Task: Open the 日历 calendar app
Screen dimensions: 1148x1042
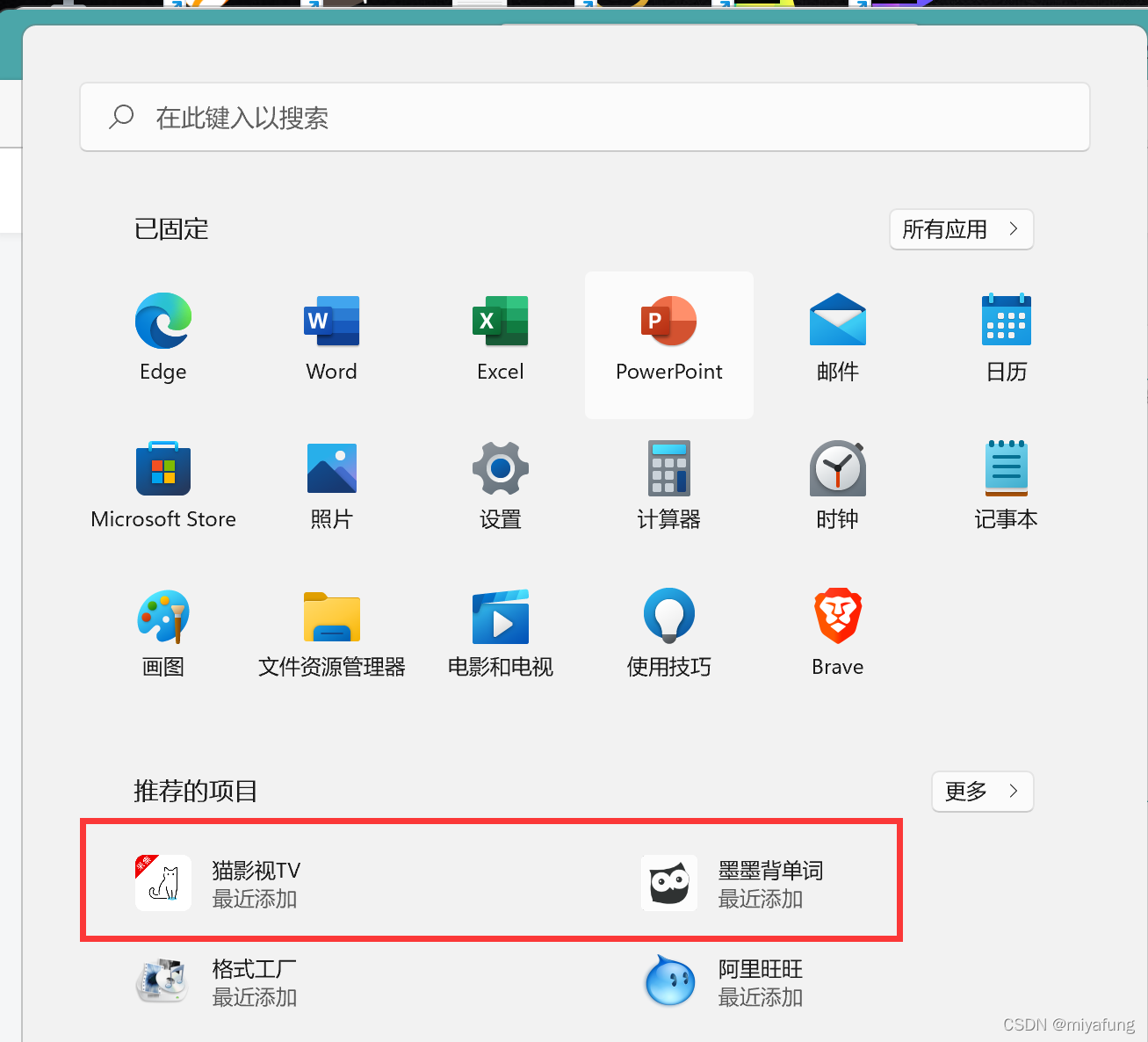Action: 1007,320
